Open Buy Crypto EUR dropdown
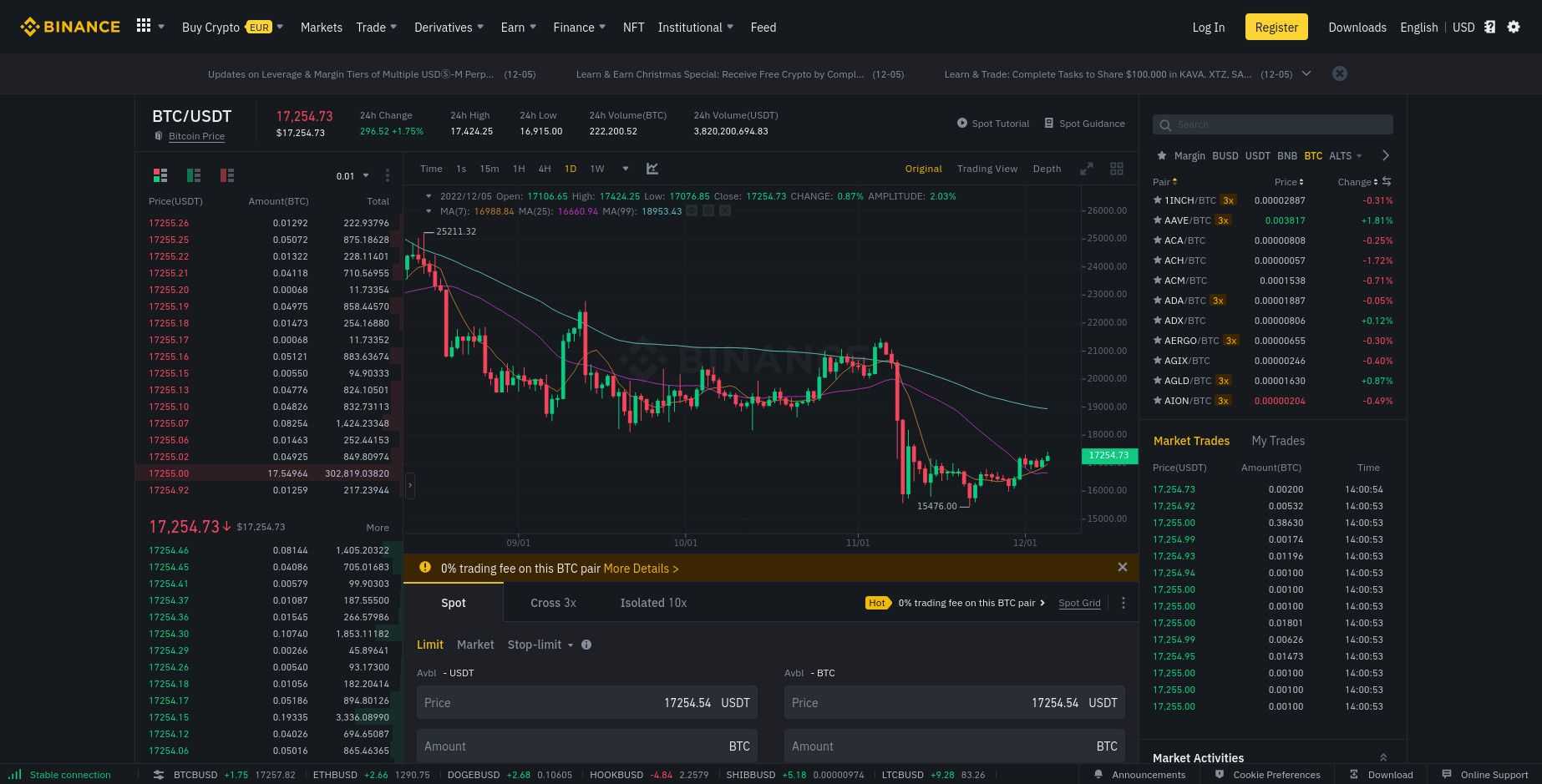 coord(233,27)
